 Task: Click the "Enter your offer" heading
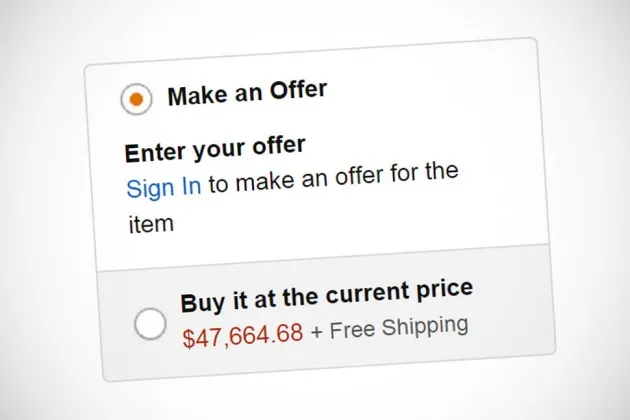215,149
